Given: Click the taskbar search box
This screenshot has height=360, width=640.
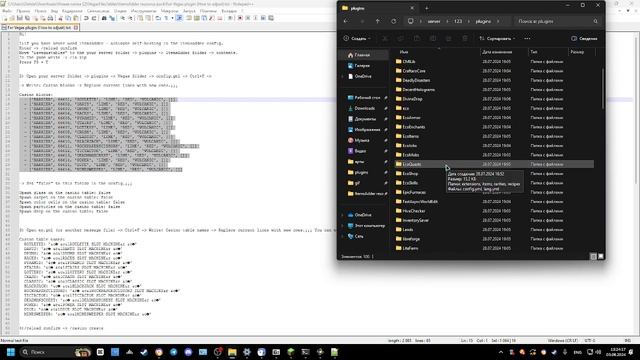Looking at the screenshot, I should pos(56,352).
